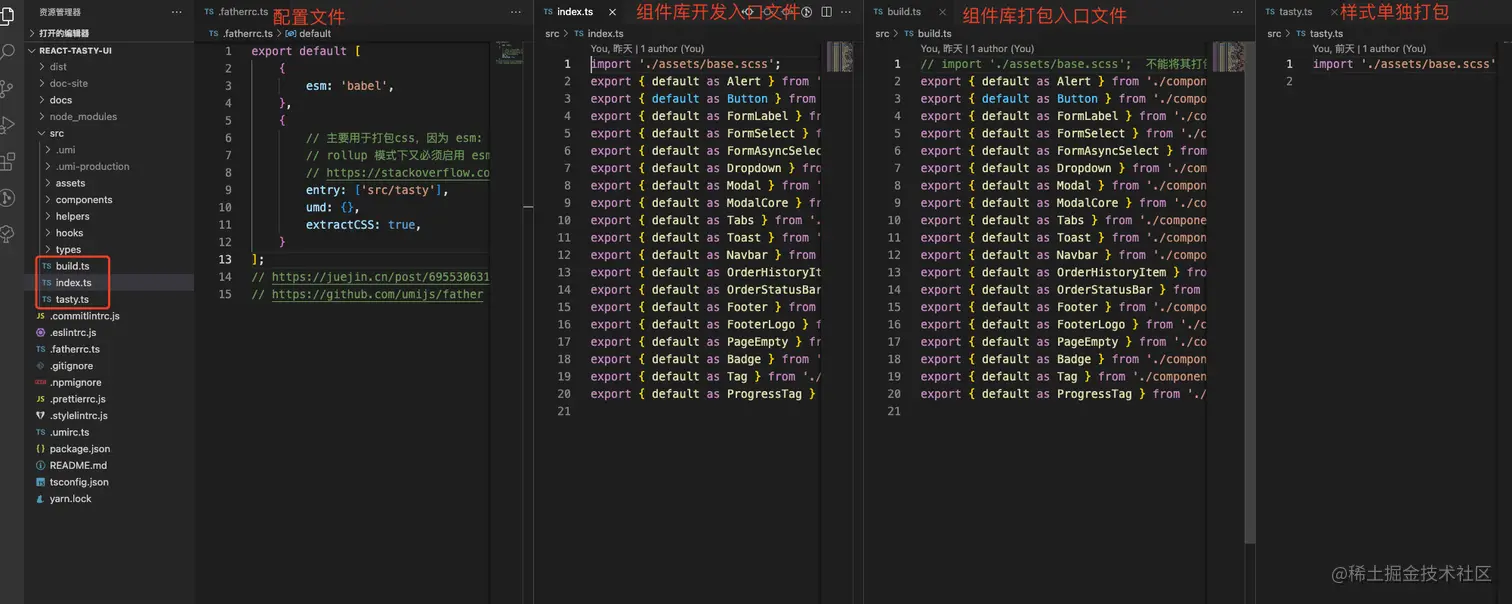The width and height of the screenshot is (1512, 604).
Task: Expand the open editors section
Action: click(x=108, y=33)
